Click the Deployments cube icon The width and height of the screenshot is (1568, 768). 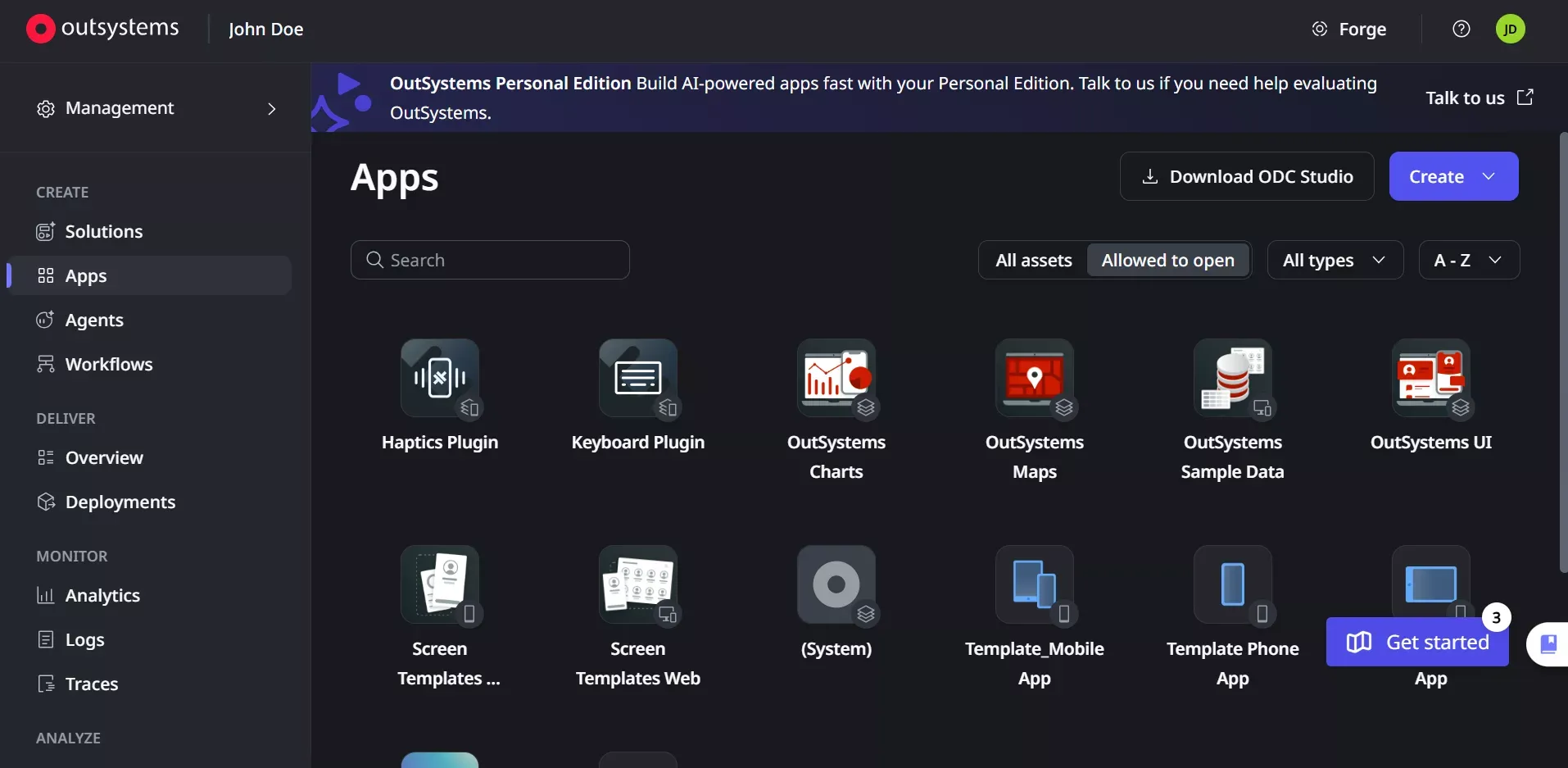[x=46, y=502]
